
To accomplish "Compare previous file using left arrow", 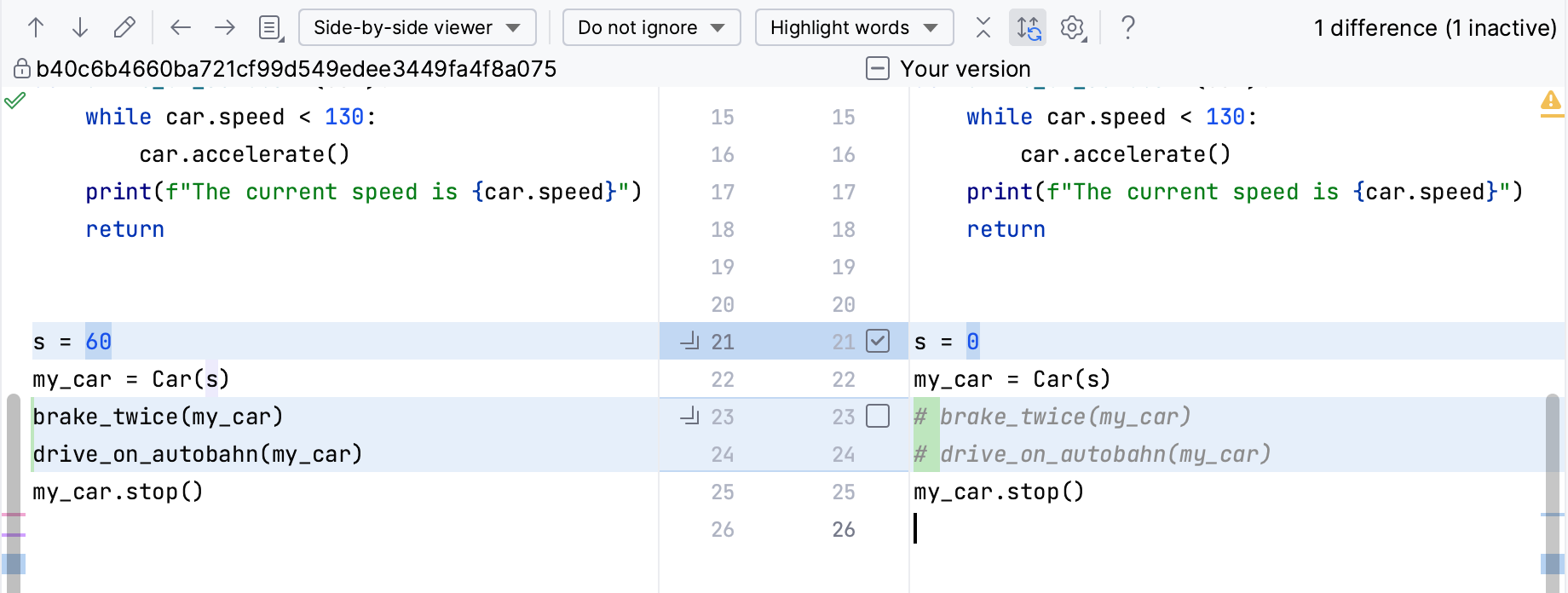I will (181, 28).
